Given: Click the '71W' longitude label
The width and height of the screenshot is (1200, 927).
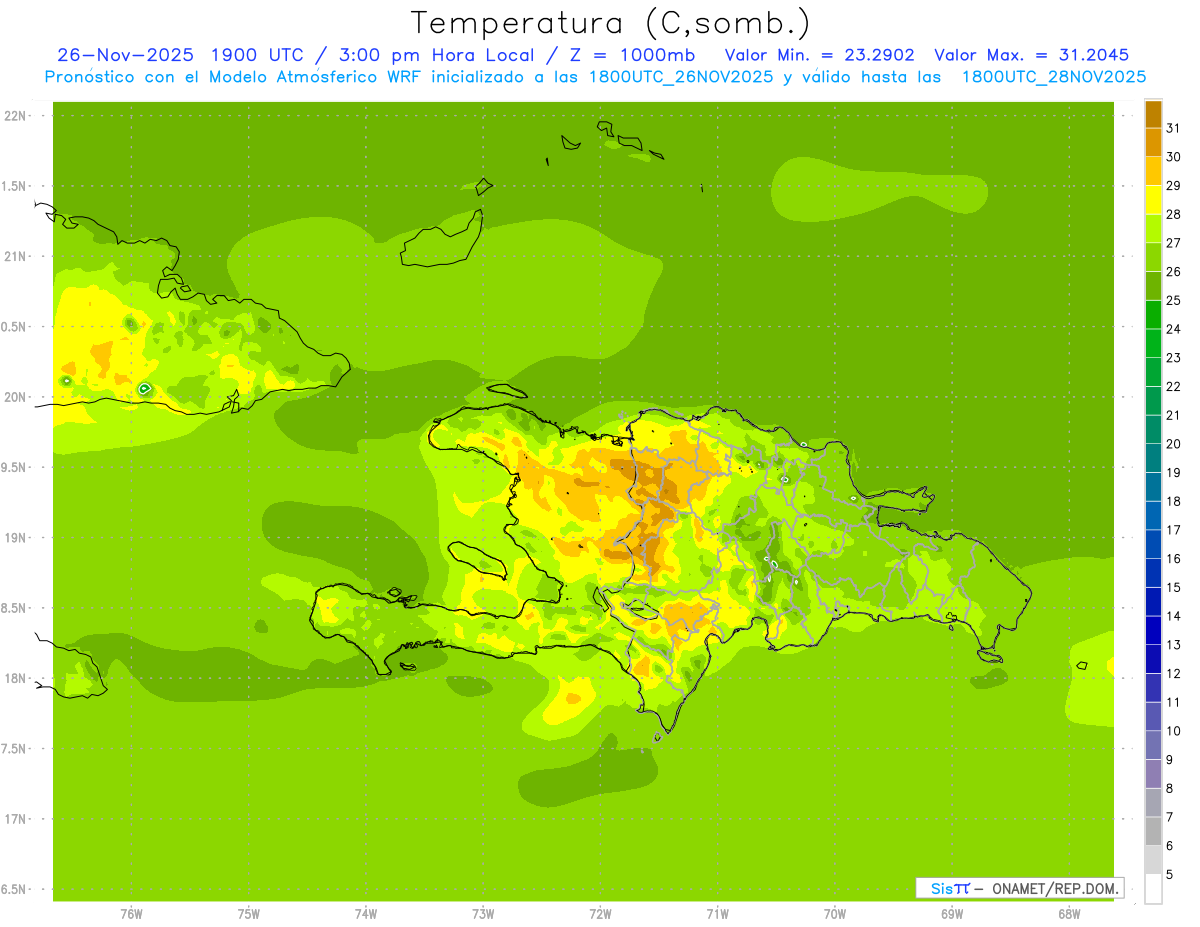Looking at the screenshot, I should 717,914.
